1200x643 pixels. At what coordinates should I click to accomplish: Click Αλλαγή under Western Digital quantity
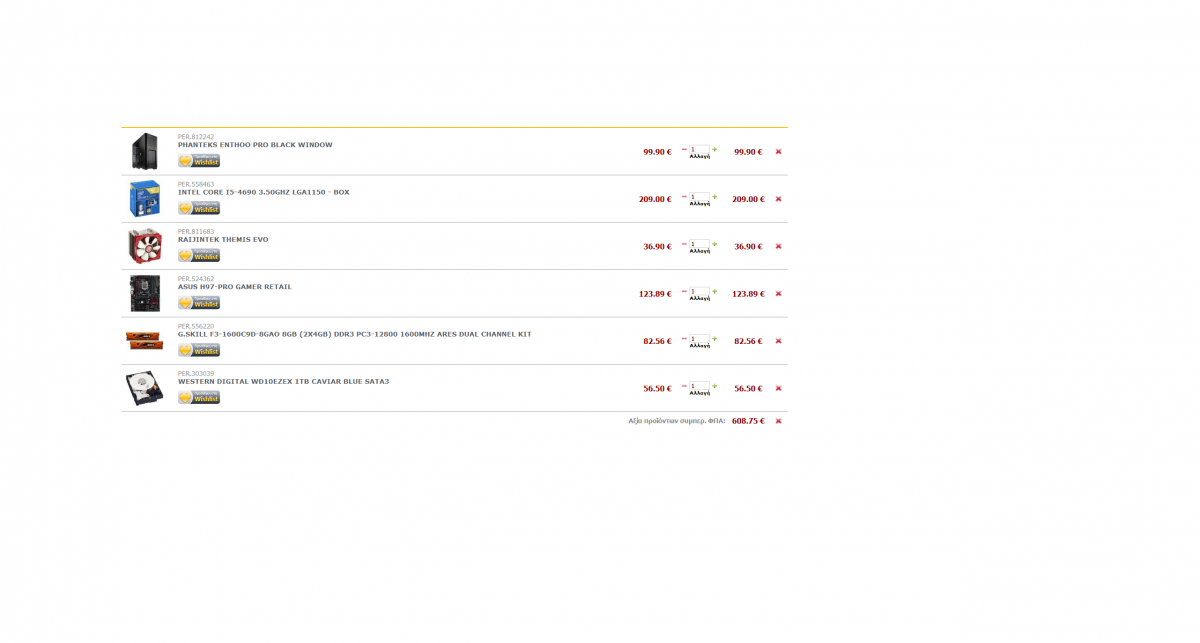[x=700, y=393]
